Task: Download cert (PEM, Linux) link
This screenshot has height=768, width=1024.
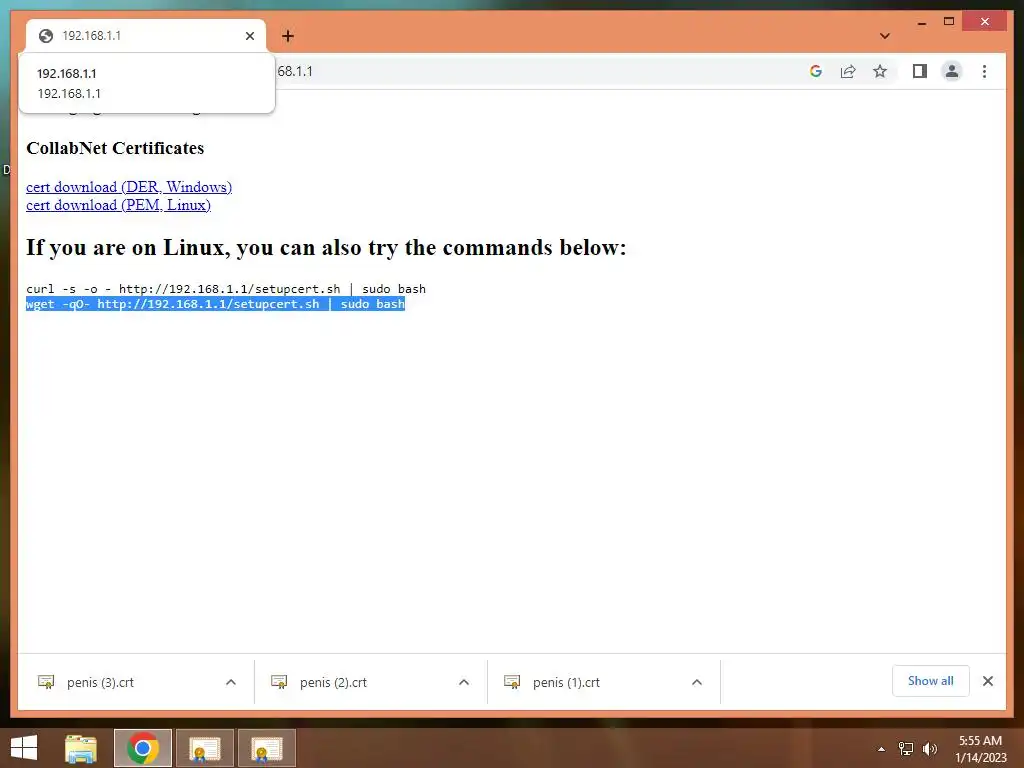Action: (x=118, y=205)
